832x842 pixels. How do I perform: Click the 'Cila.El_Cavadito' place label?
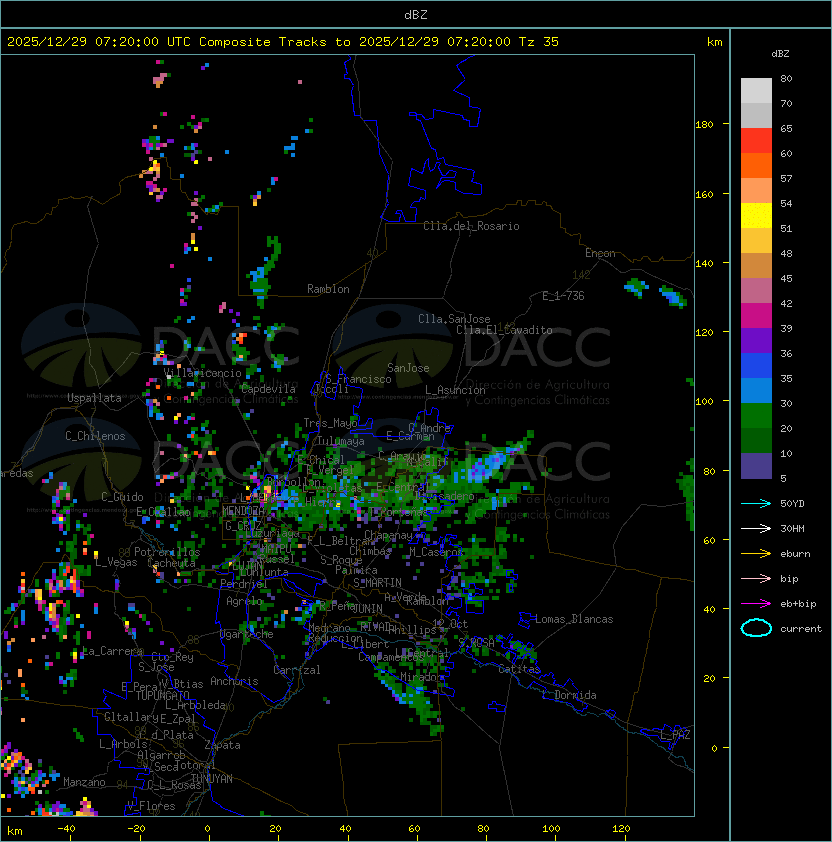click(504, 330)
